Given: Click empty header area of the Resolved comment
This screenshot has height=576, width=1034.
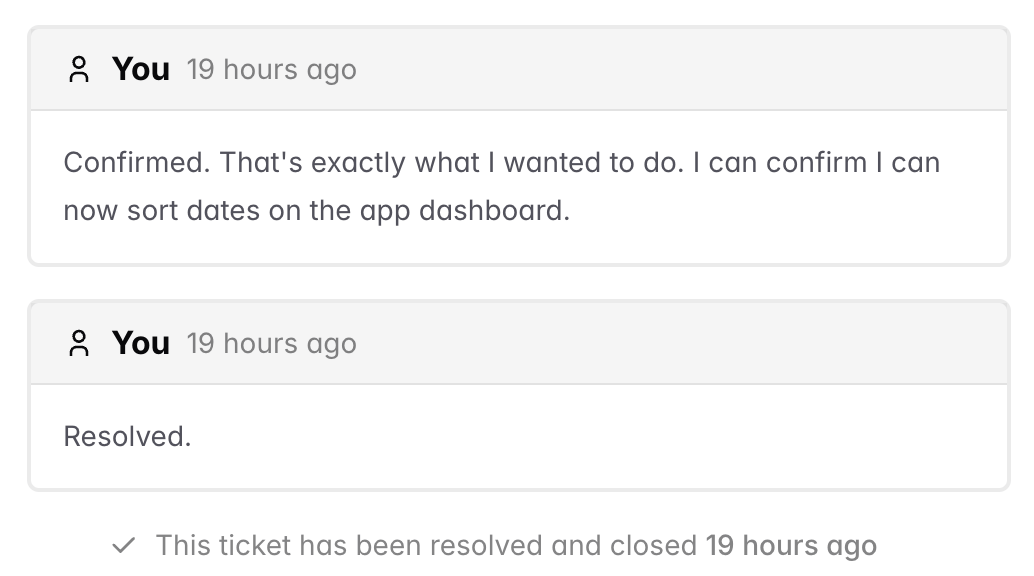Looking at the screenshot, I should pos(680,344).
